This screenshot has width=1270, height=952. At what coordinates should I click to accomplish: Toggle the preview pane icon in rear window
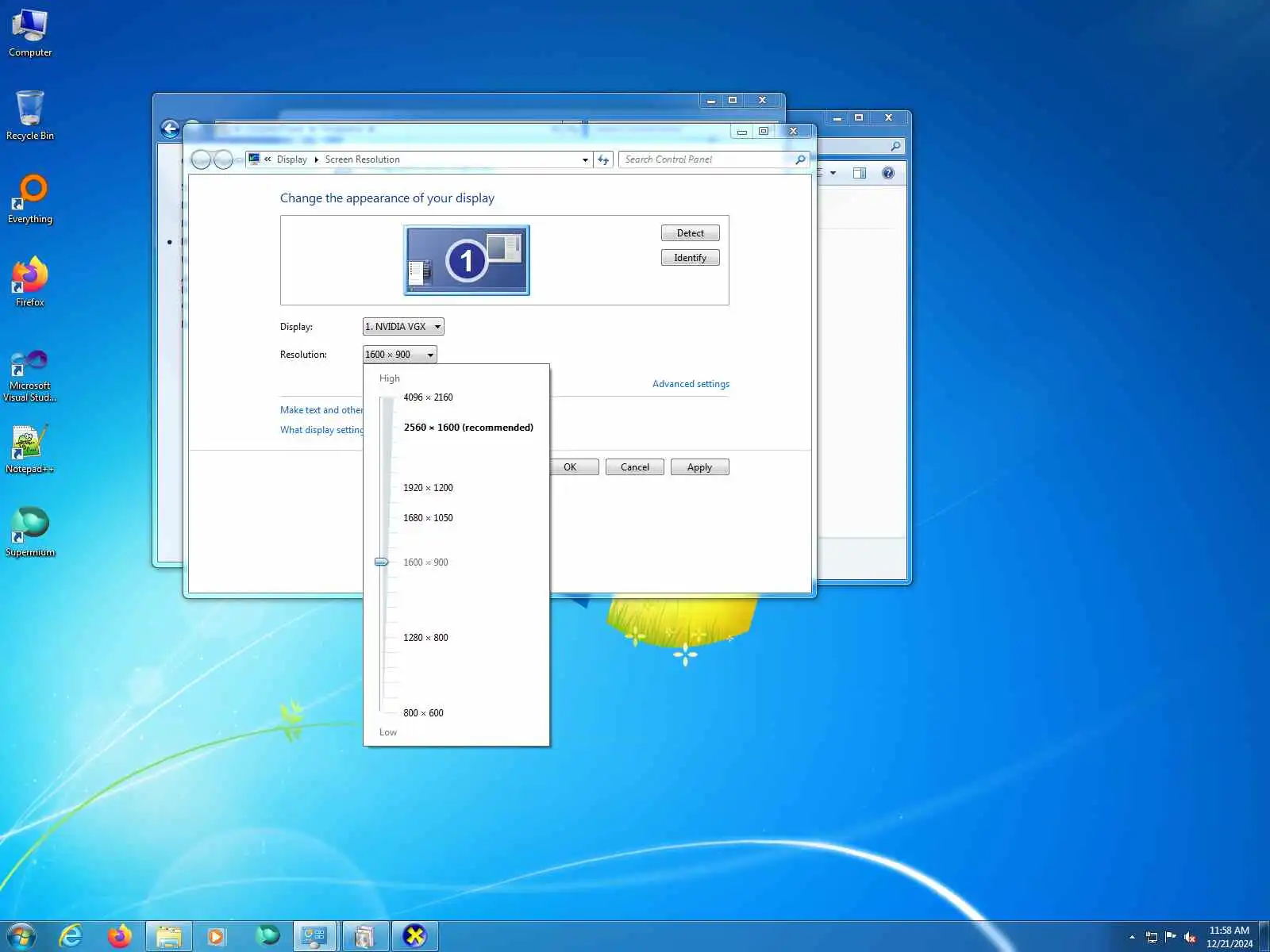pyautogui.click(x=860, y=173)
